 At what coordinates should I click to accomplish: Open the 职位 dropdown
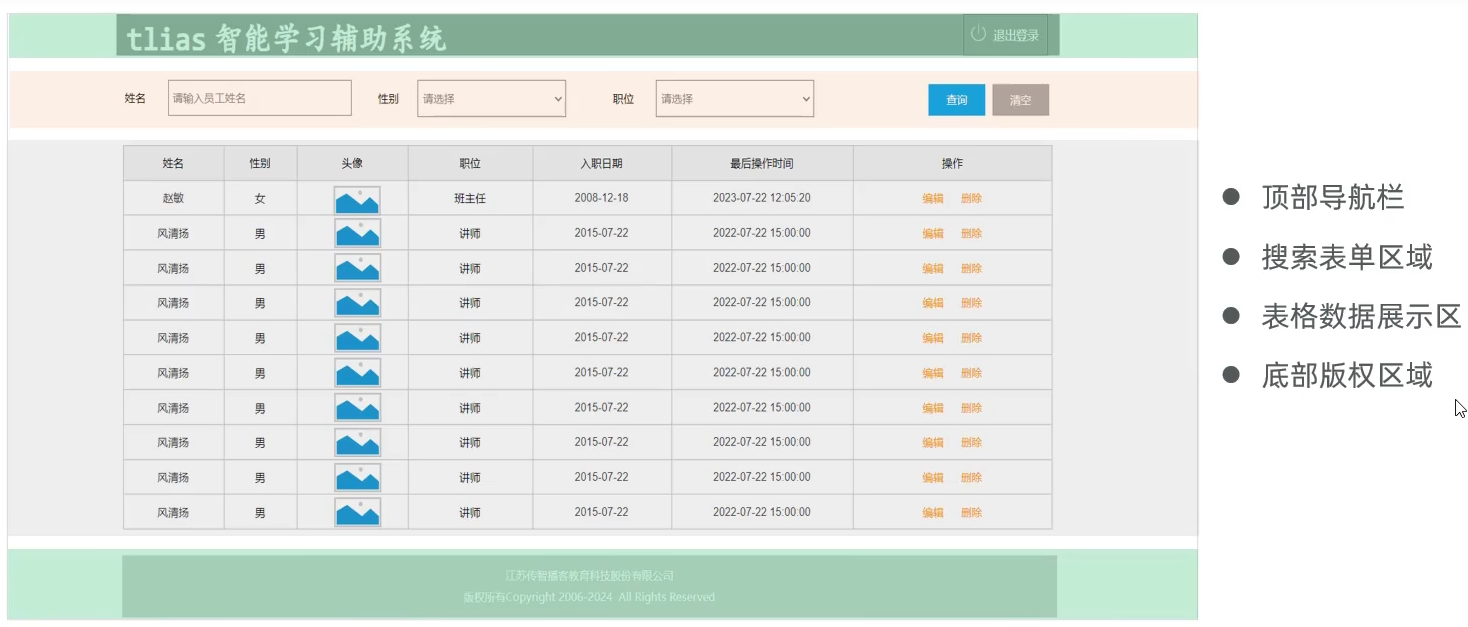734,99
